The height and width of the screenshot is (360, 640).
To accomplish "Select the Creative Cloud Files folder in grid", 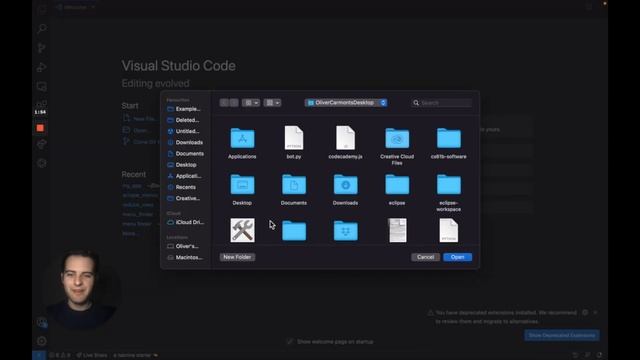I will point(397,146).
